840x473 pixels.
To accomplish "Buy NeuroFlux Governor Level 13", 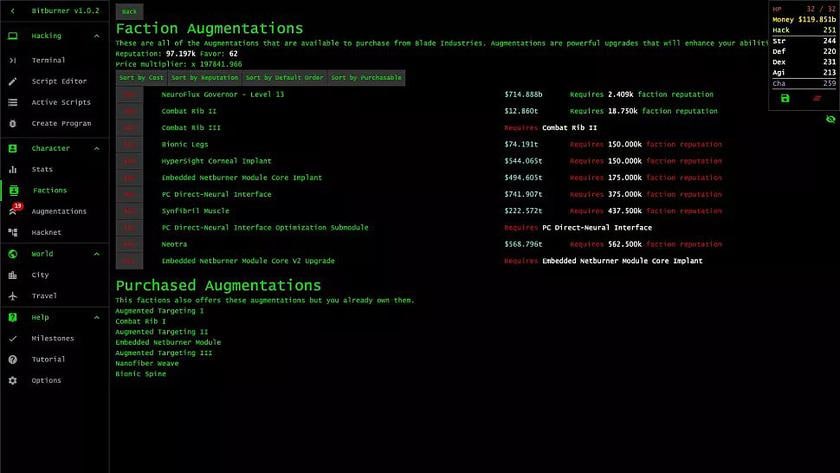I will pos(129,94).
